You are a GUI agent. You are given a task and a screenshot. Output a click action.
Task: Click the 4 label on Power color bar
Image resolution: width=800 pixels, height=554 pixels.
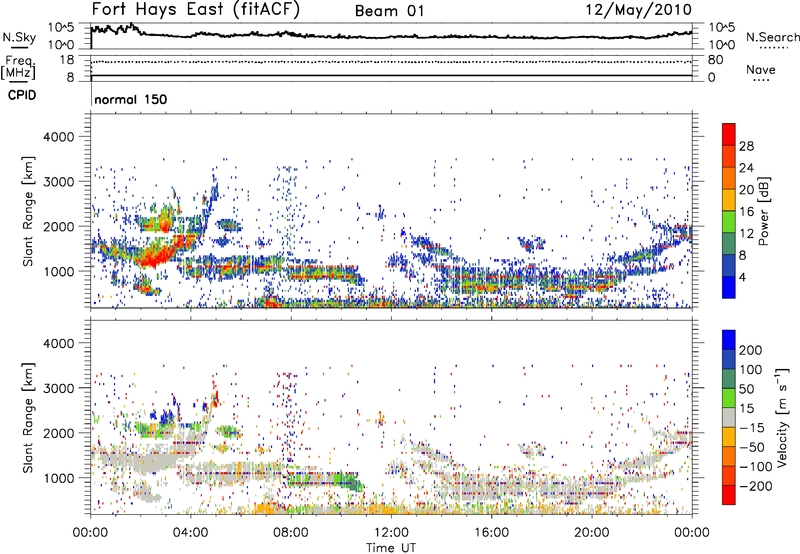coord(742,277)
